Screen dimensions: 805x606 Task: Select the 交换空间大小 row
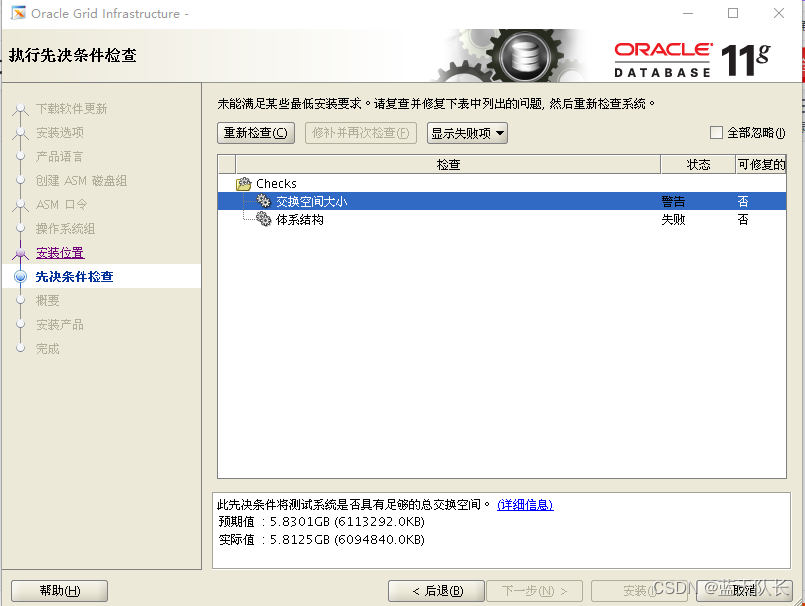click(502, 201)
